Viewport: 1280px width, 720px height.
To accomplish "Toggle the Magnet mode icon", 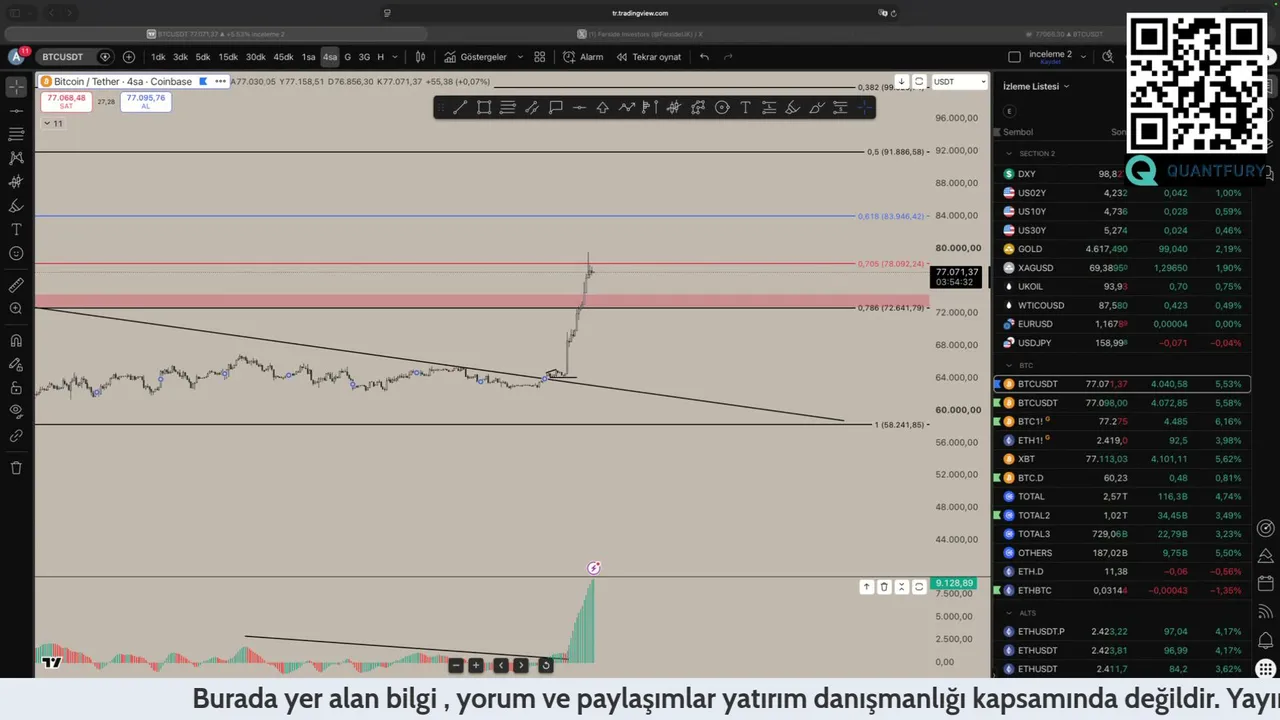I will [16, 340].
